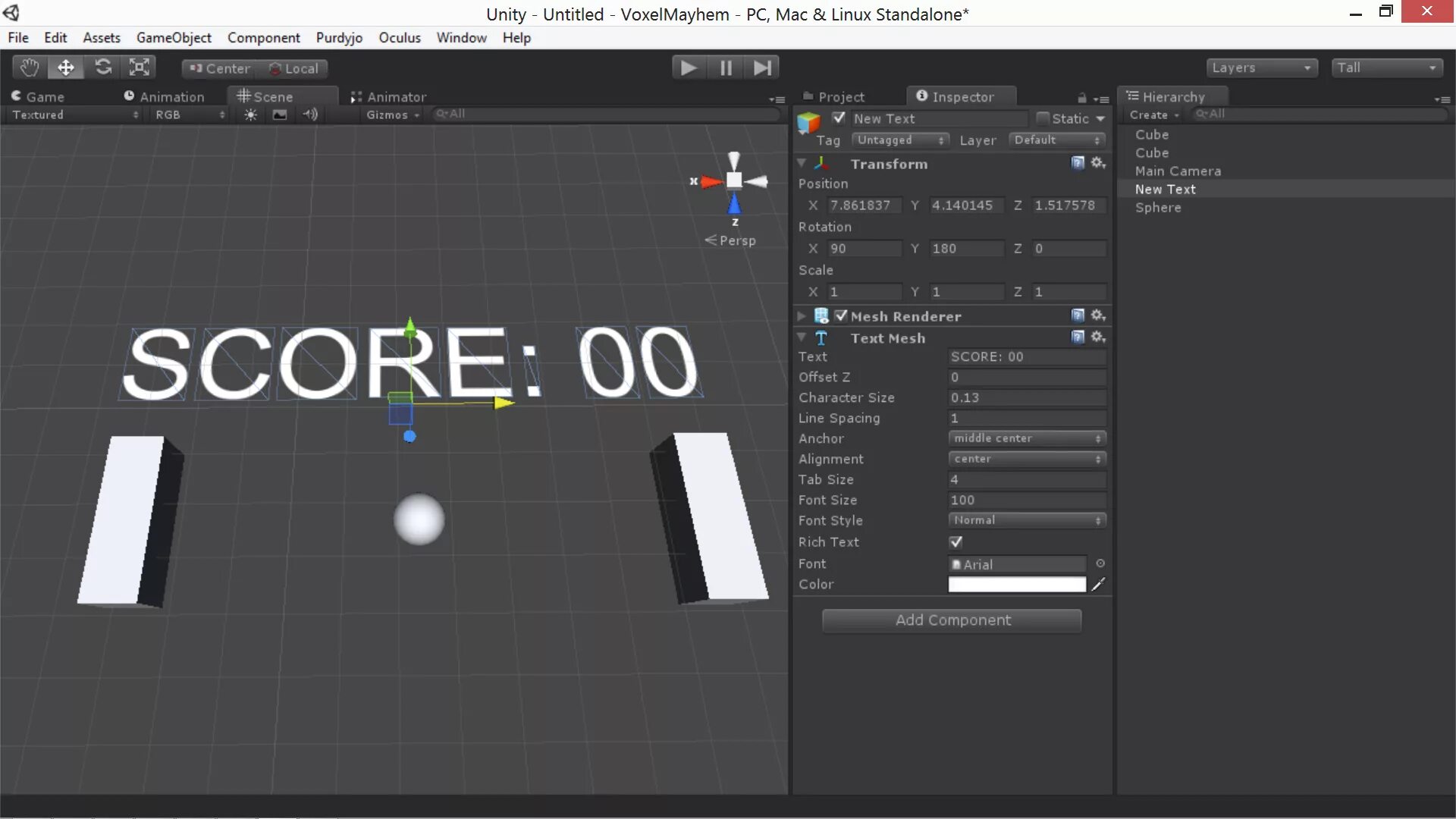This screenshot has width=1456, height=819.
Task: Uncheck the Rich Text checkbox
Action: point(955,541)
